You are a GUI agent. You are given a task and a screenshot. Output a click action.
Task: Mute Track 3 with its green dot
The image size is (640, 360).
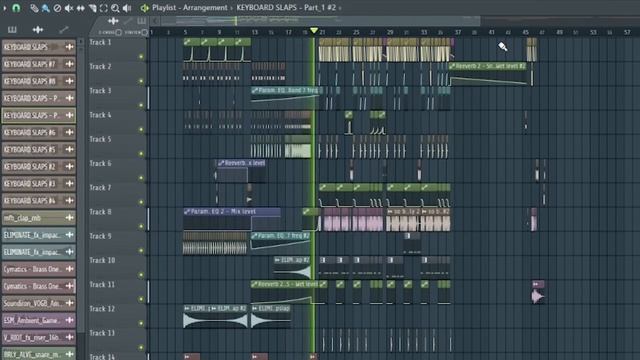pos(141,105)
